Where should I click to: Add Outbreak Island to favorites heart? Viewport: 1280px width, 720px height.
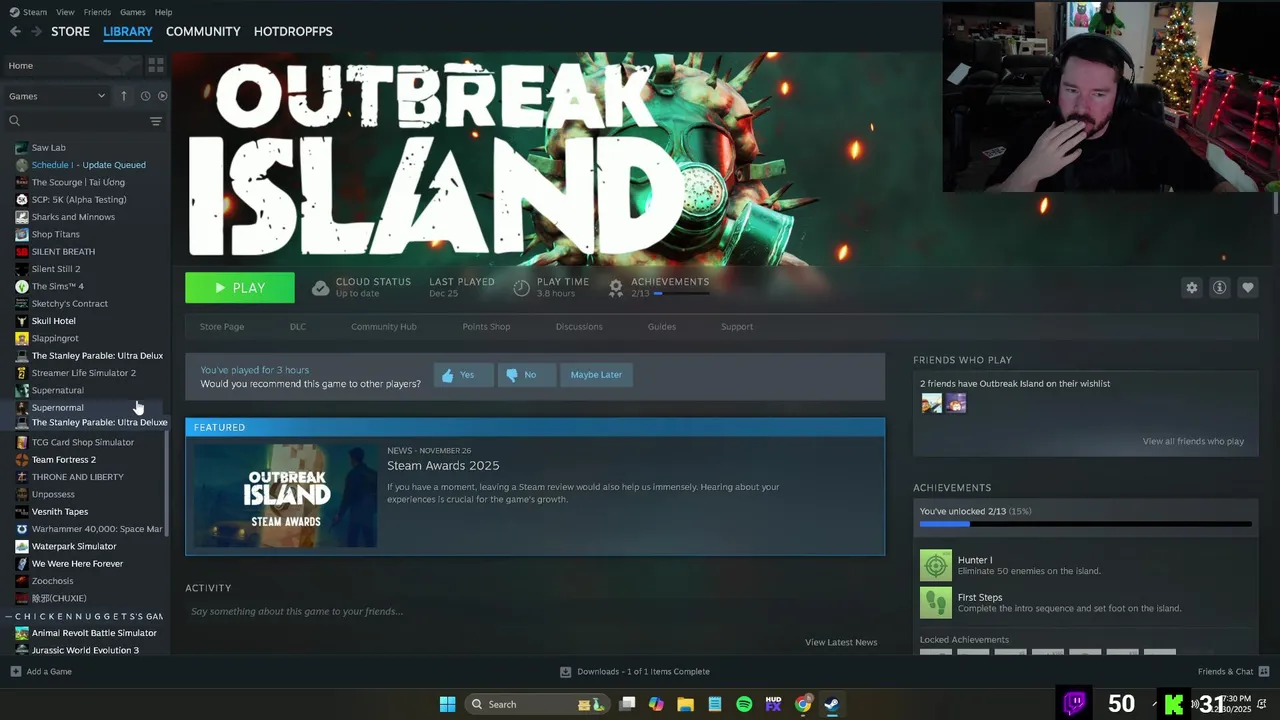(1247, 287)
